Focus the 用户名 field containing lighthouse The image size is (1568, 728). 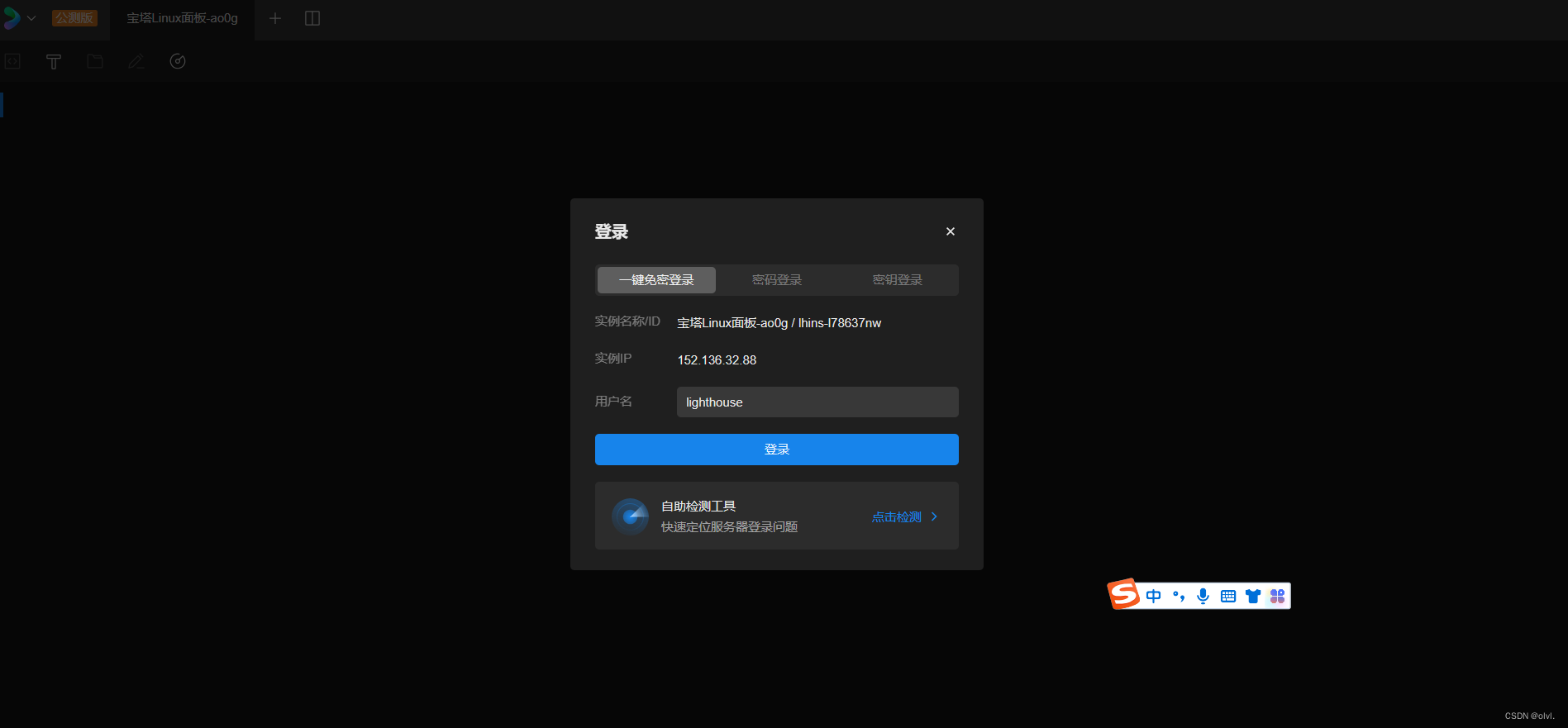pyautogui.click(x=817, y=402)
